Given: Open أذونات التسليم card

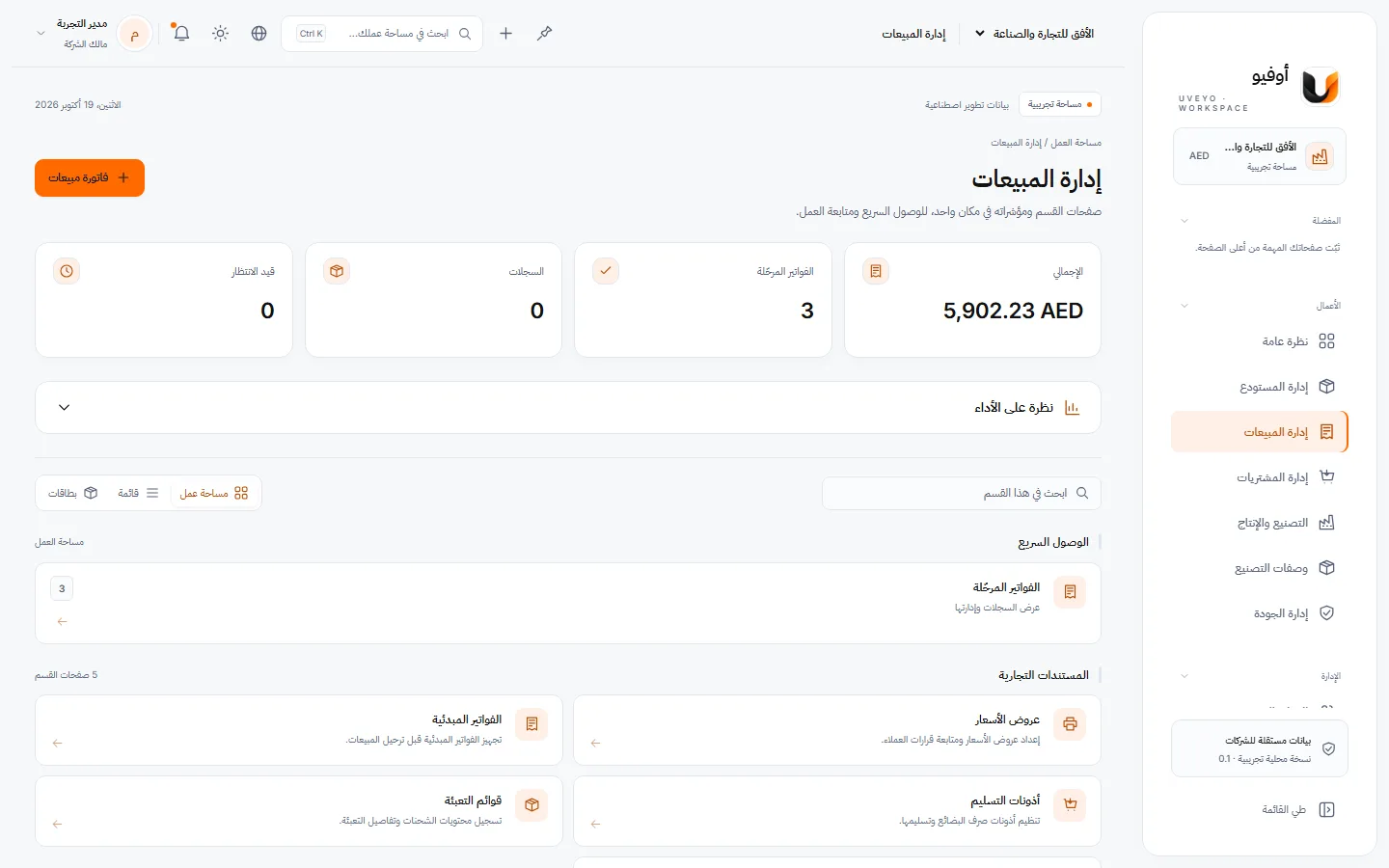Looking at the screenshot, I should pos(837,811).
